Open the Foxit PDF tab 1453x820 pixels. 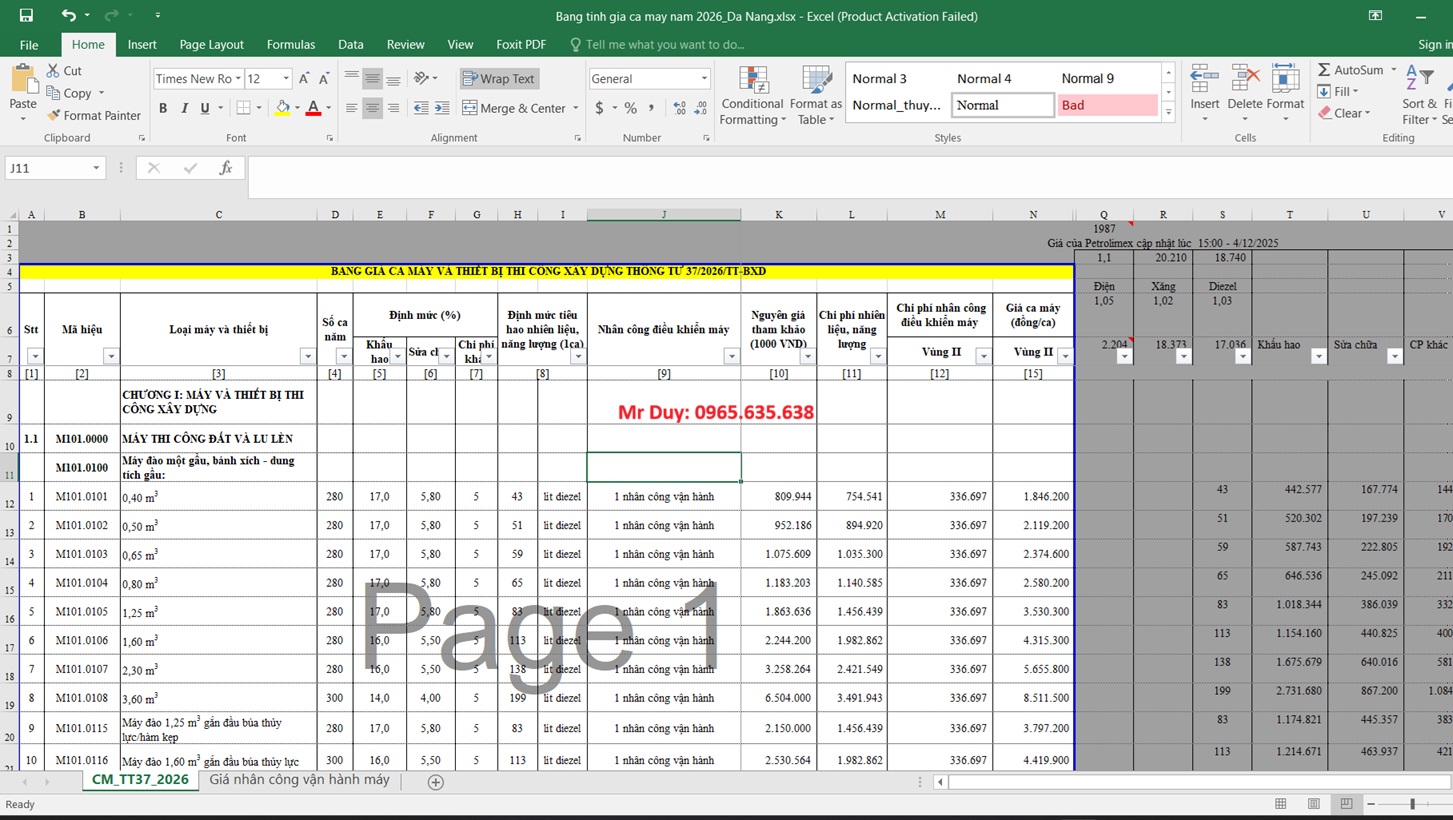pyautogui.click(x=521, y=44)
